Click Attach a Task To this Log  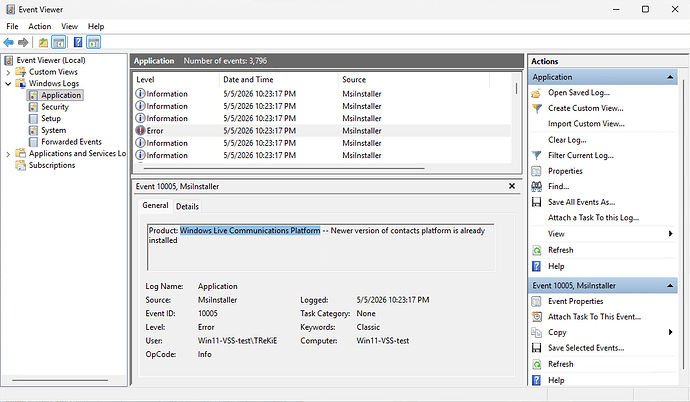pyautogui.click(x=594, y=218)
